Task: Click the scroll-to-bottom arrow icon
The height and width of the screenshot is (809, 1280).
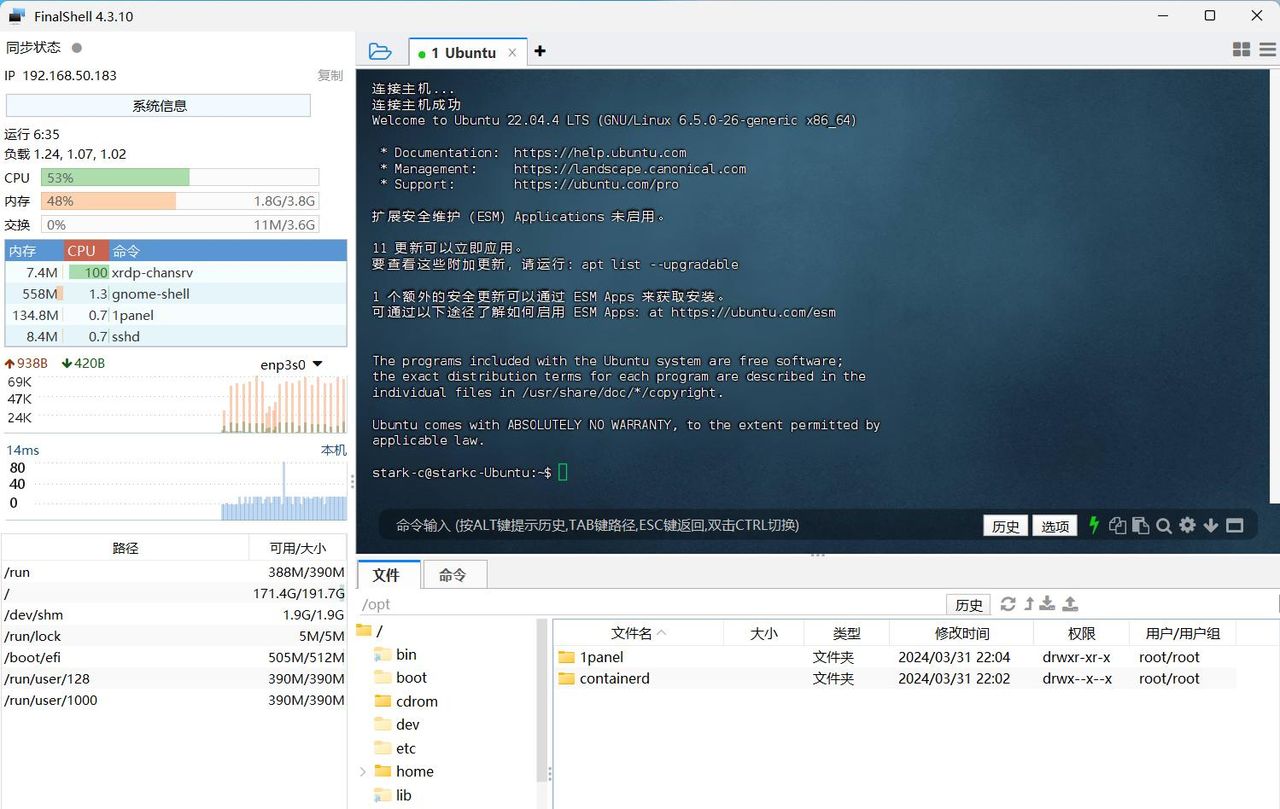Action: point(1210,525)
